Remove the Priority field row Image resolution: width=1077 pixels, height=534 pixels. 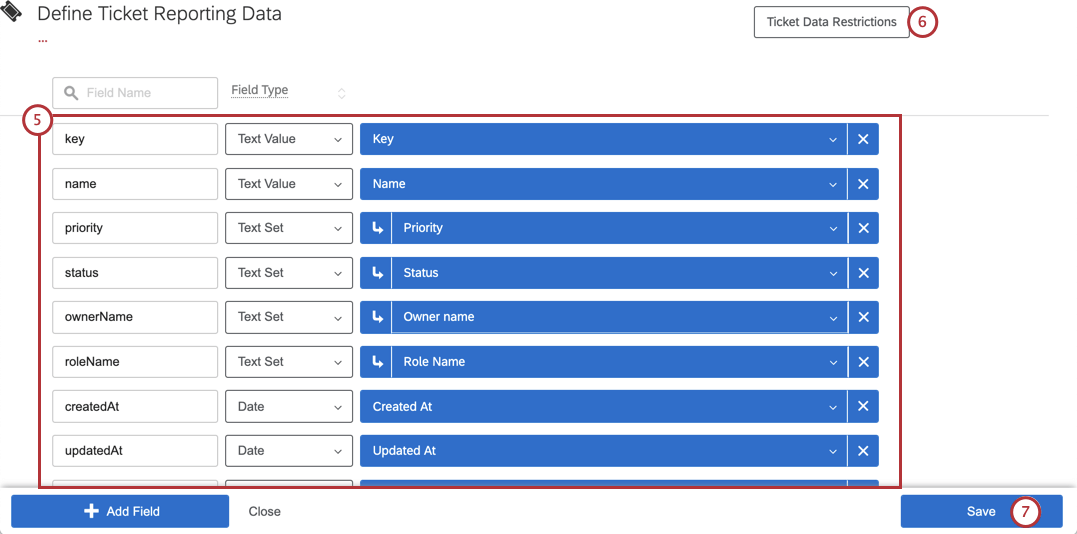coord(863,228)
